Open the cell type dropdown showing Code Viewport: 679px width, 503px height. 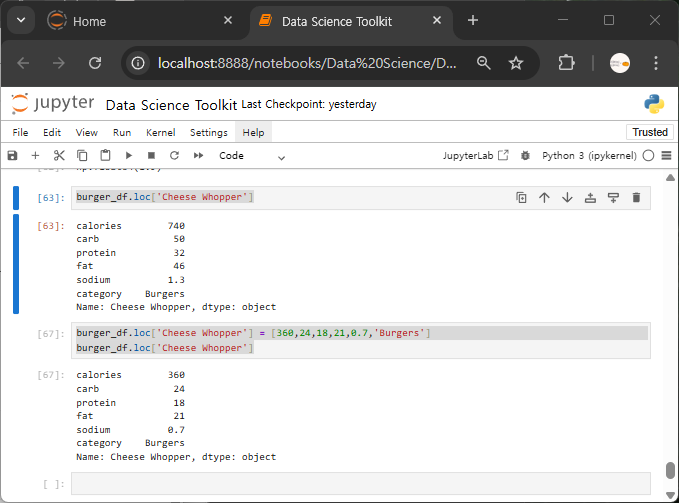point(252,156)
